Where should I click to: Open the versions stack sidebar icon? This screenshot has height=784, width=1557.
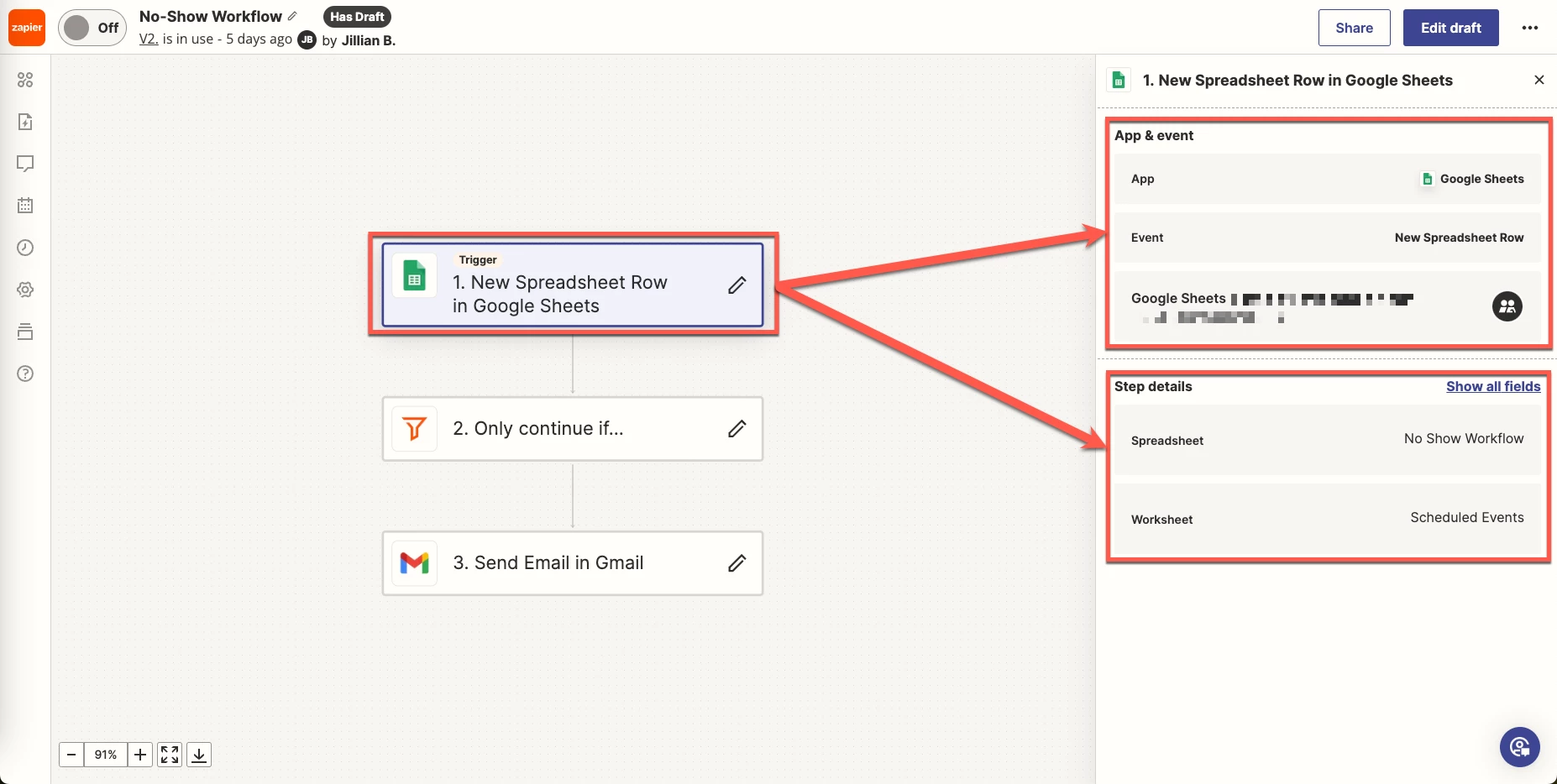(25, 332)
